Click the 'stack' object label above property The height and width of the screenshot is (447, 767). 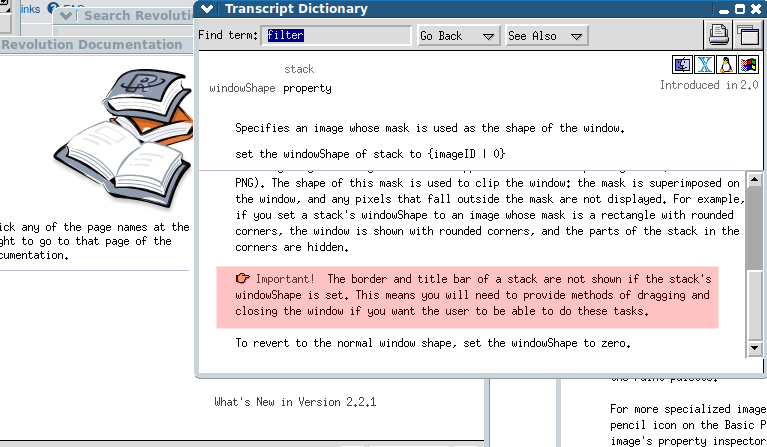point(299,69)
